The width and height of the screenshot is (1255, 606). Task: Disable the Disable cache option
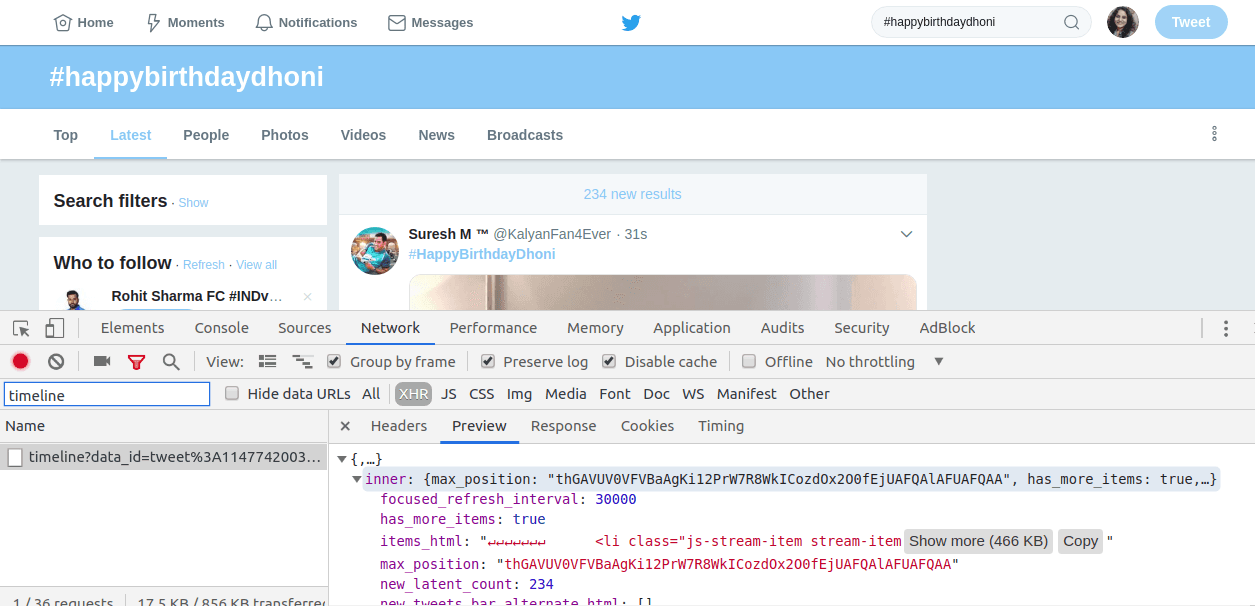(608, 361)
